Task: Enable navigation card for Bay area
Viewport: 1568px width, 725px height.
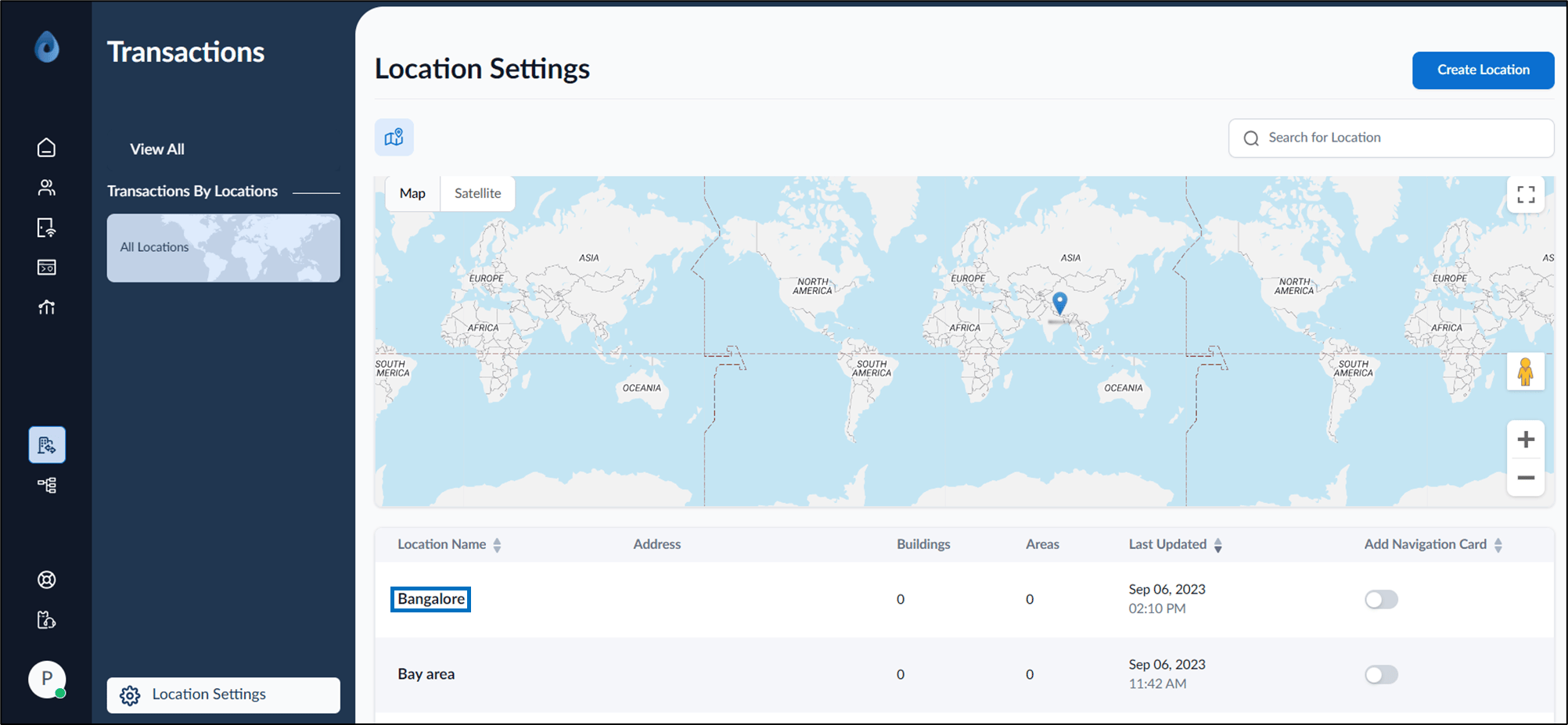Action: pyautogui.click(x=1381, y=674)
